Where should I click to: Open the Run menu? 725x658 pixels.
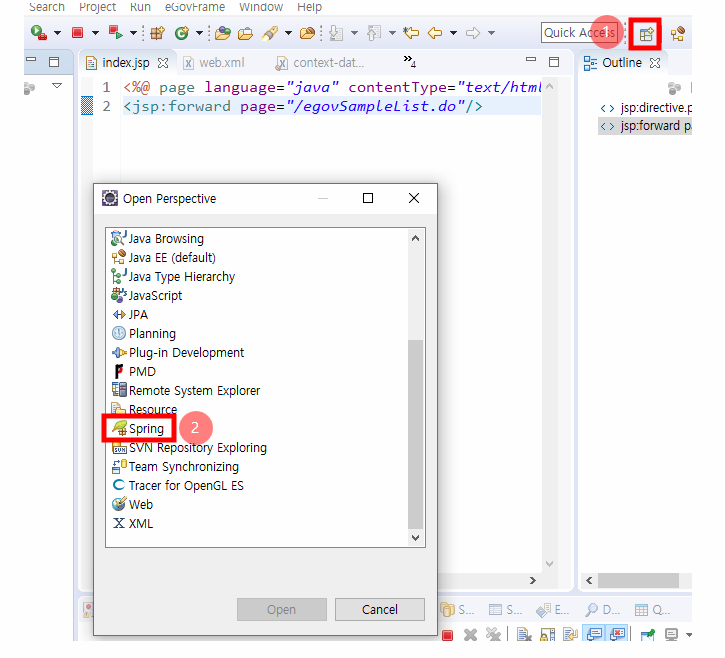coord(140,7)
